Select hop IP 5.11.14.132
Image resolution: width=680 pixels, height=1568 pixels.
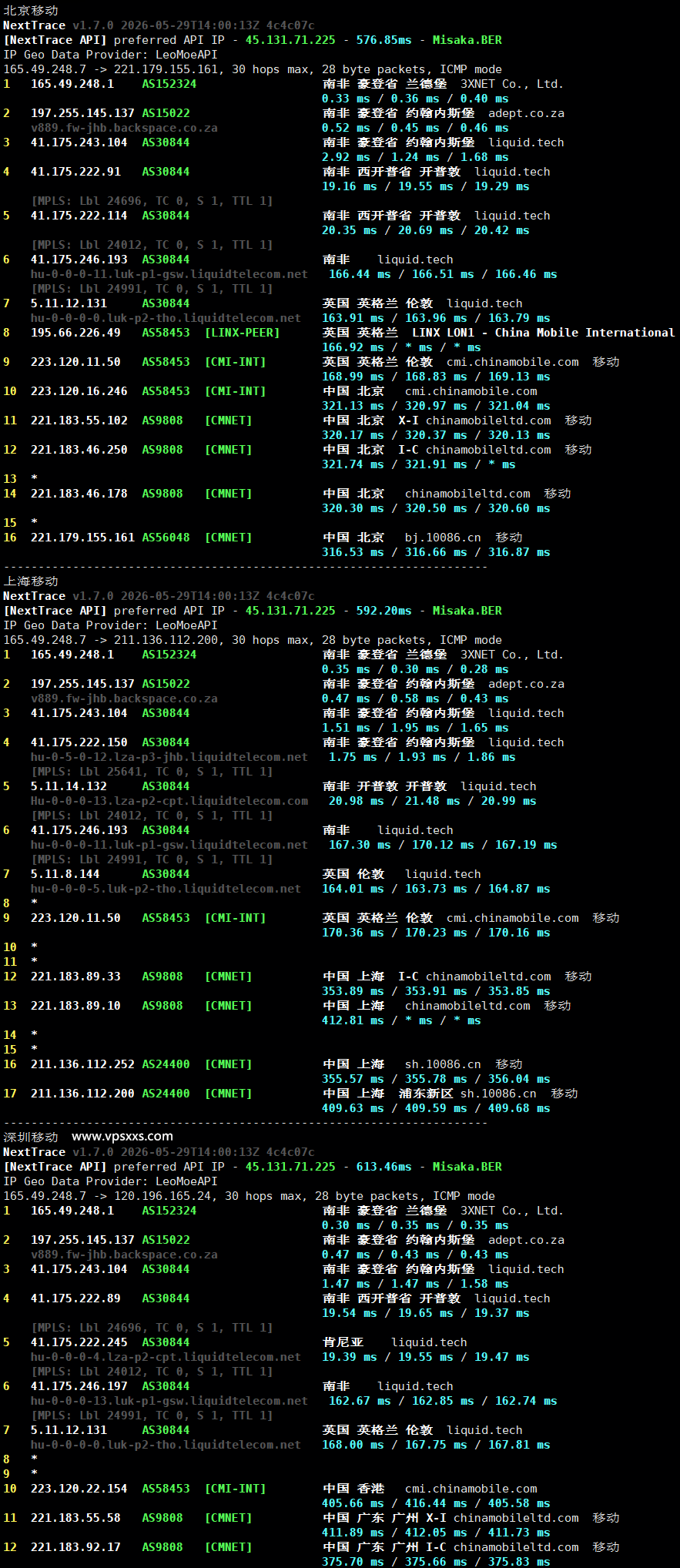point(69,786)
